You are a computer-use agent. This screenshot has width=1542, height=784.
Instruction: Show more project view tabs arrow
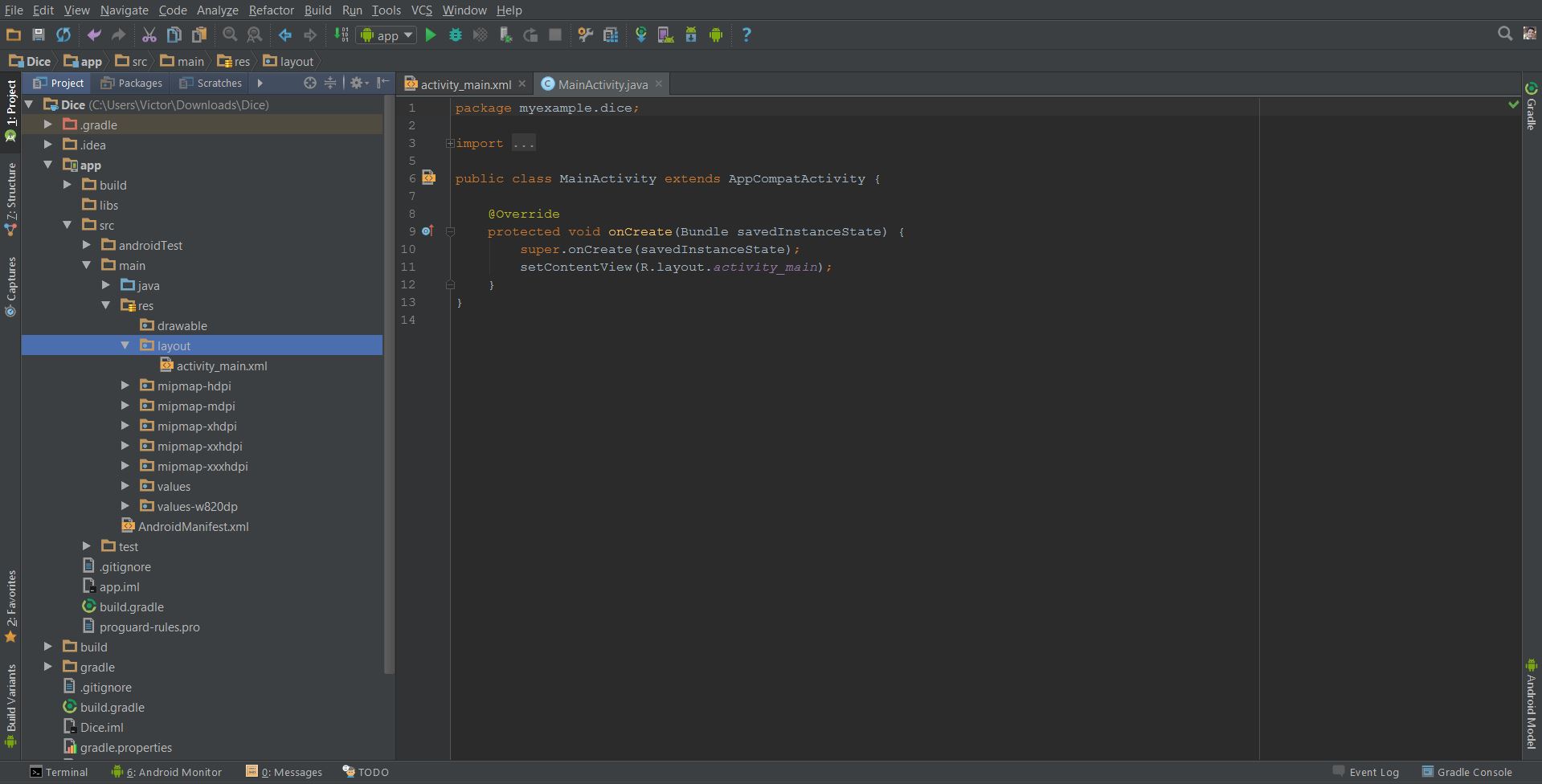(260, 83)
